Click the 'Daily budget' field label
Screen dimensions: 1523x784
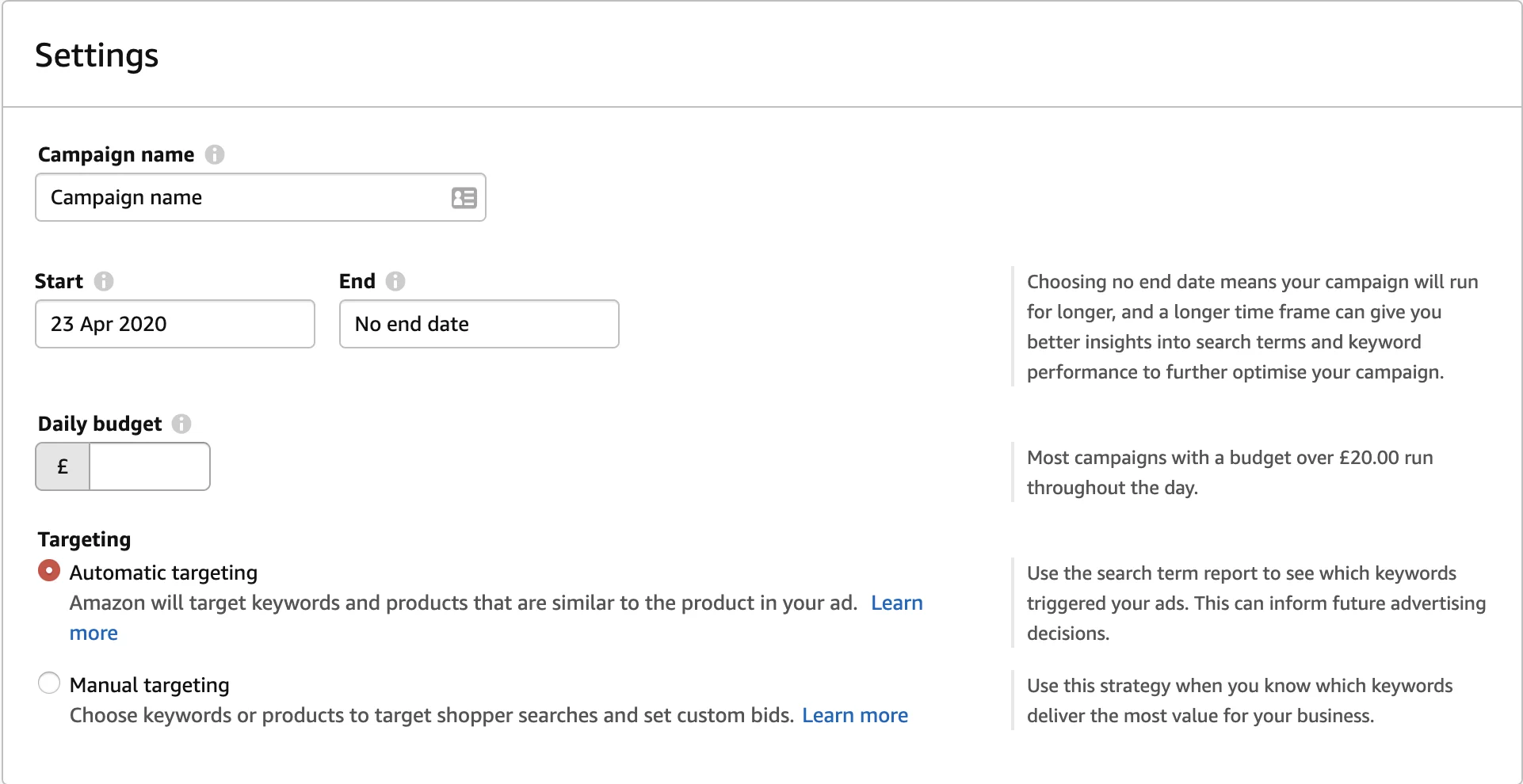pyautogui.click(x=100, y=424)
